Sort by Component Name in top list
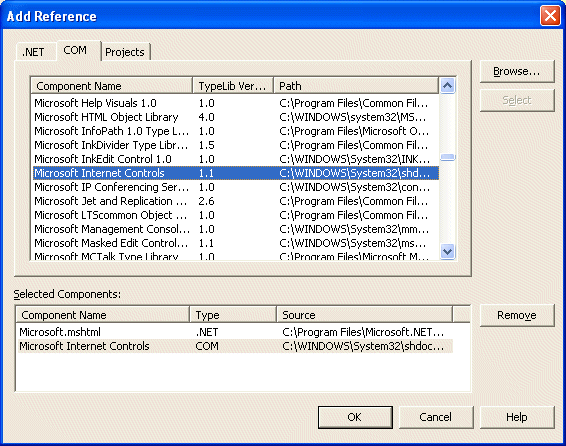The width and height of the screenshot is (566, 446). click(111, 86)
